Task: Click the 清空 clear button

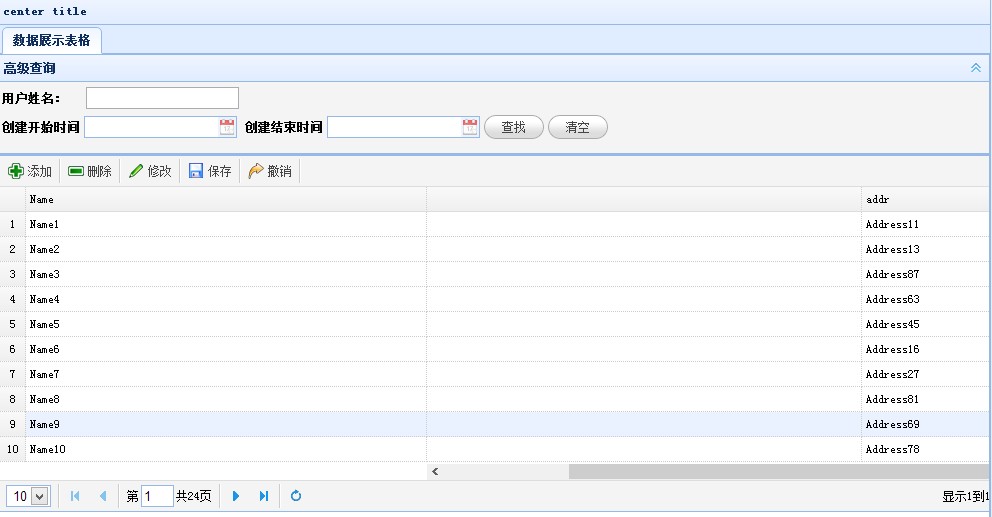Action: pos(578,127)
